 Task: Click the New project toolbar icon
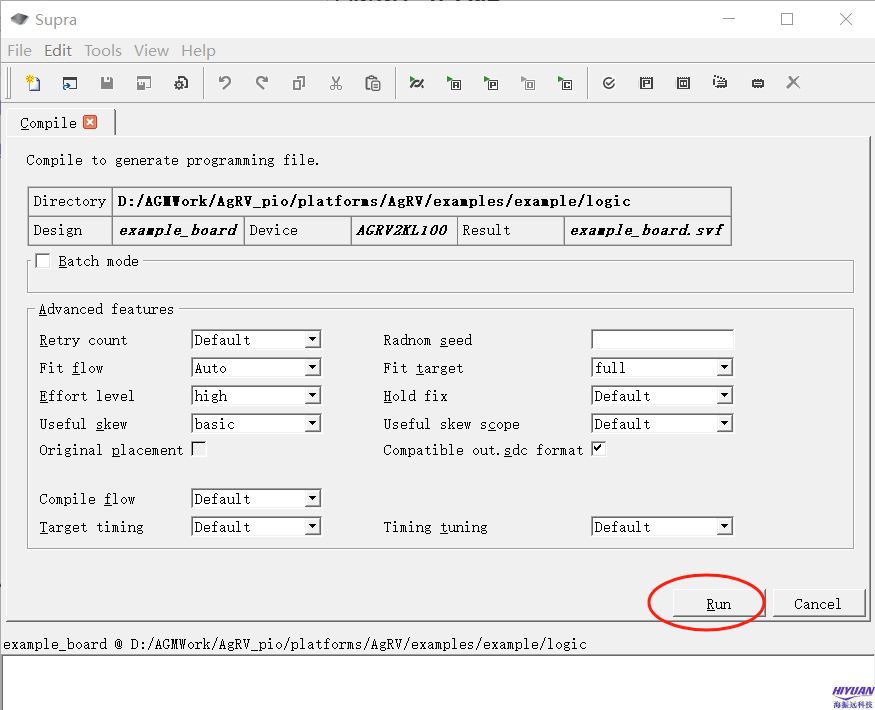(32, 83)
